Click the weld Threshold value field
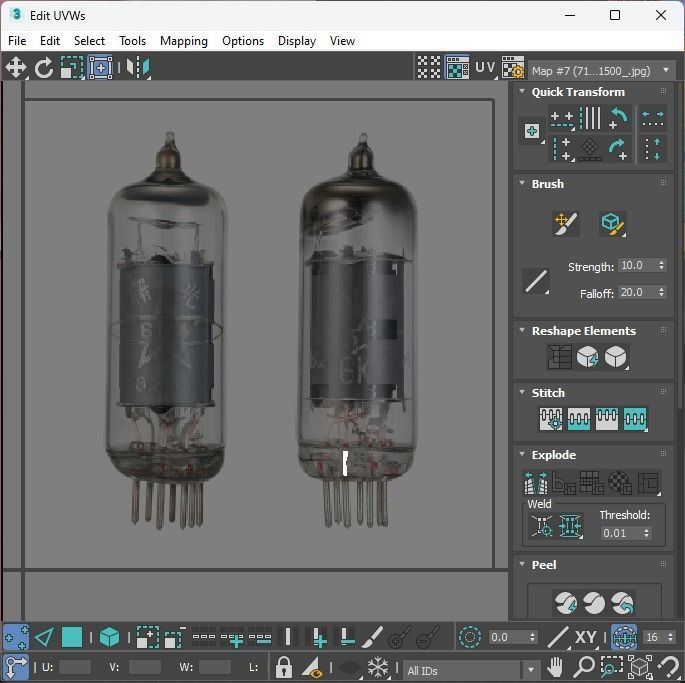Image resolution: width=685 pixels, height=683 pixels. [x=620, y=533]
